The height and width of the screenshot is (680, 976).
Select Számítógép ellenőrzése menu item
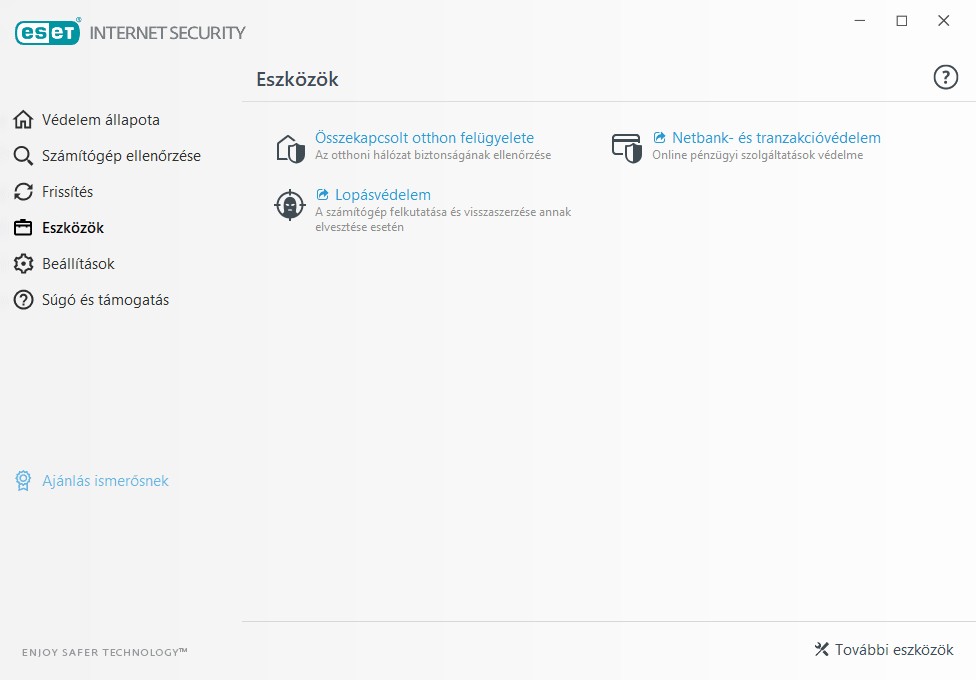(121, 156)
